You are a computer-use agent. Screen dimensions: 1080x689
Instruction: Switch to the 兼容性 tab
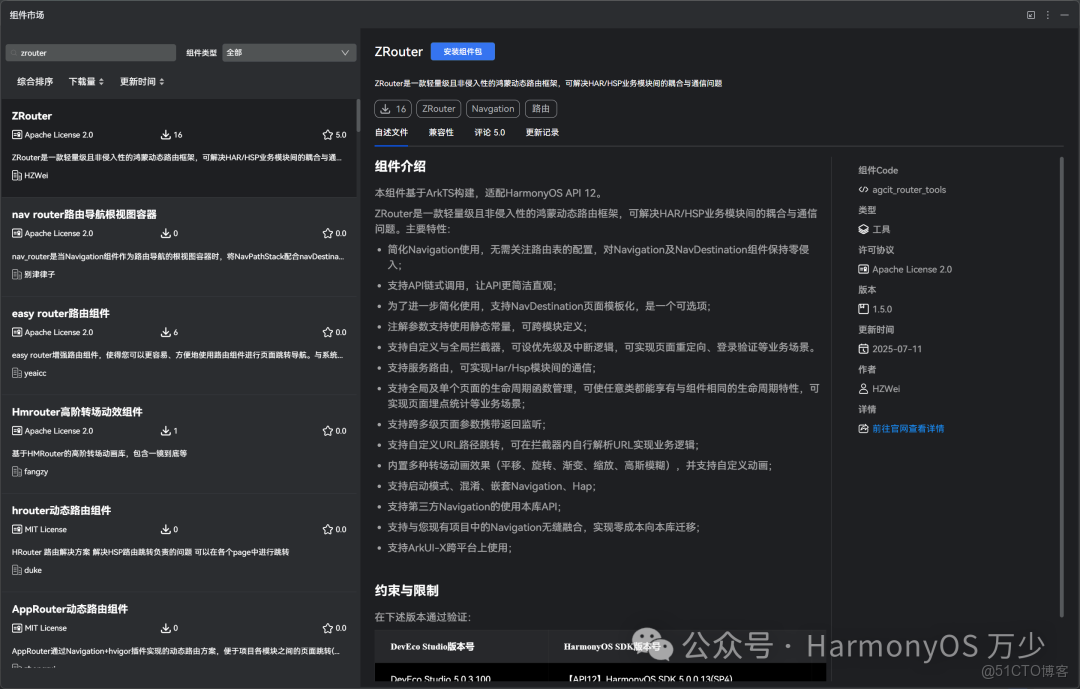[x=441, y=131]
